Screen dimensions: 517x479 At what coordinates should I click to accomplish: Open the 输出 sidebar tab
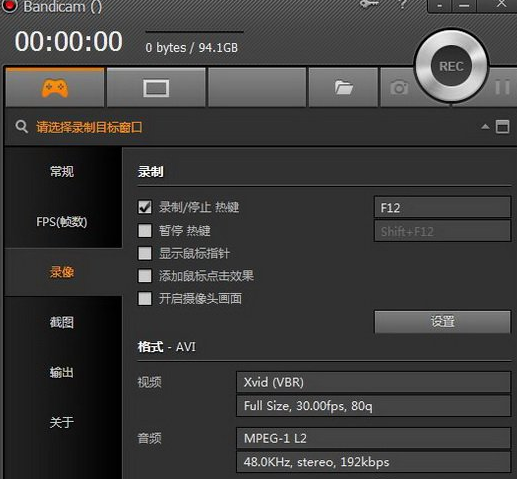click(x=62, y=372)
